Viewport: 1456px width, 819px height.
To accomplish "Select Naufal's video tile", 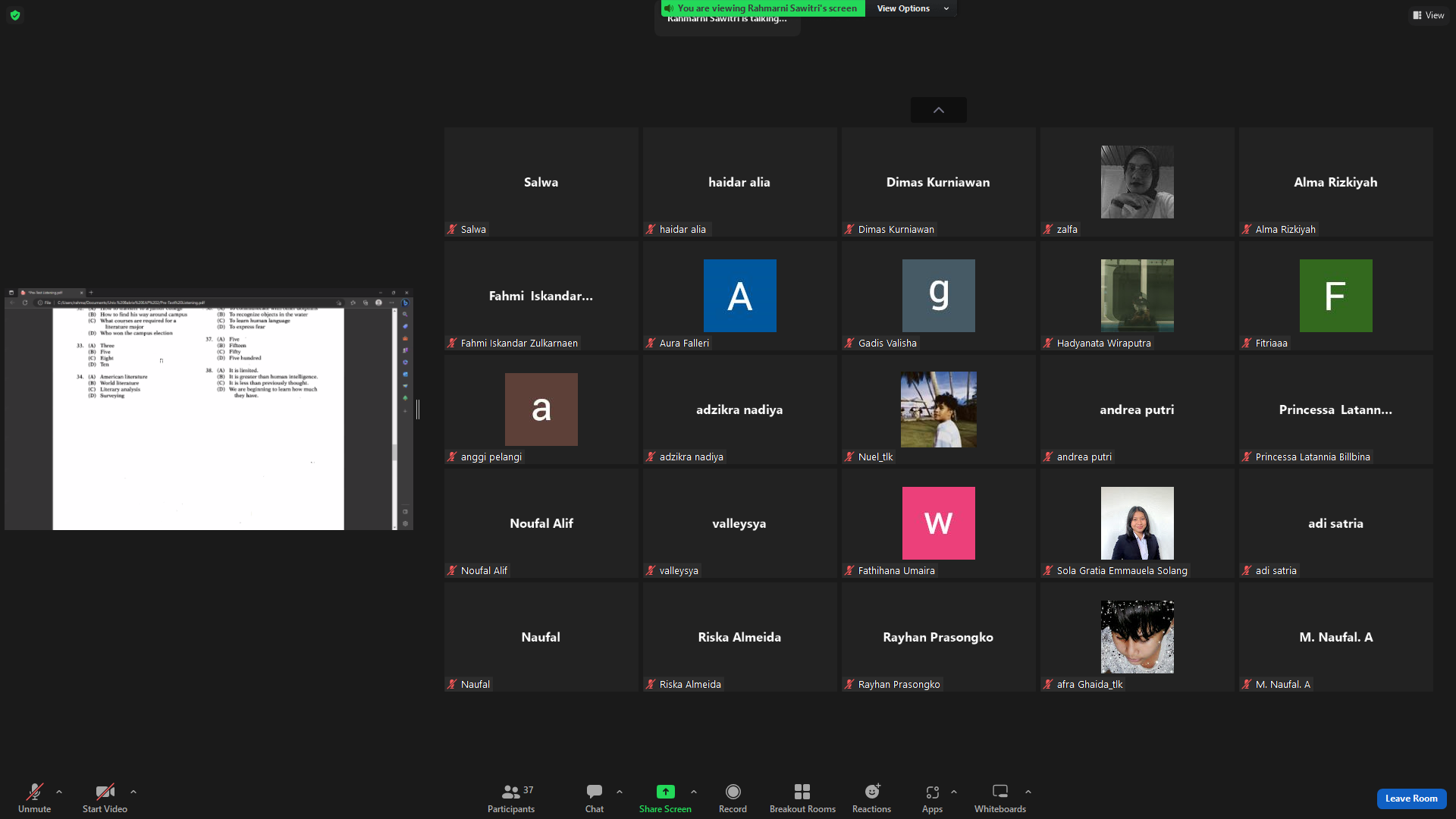I will tap(541, 637).
